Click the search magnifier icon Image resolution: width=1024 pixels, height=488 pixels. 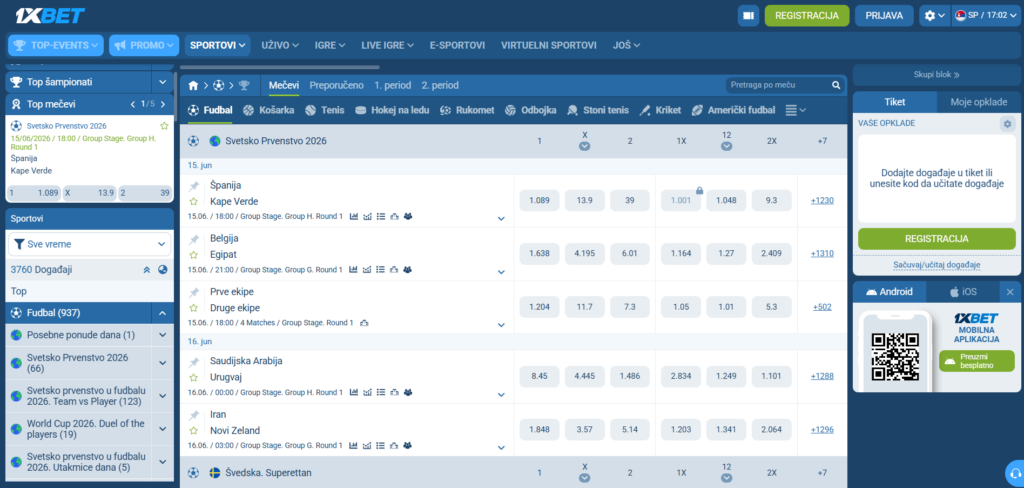tap(836, 86)
